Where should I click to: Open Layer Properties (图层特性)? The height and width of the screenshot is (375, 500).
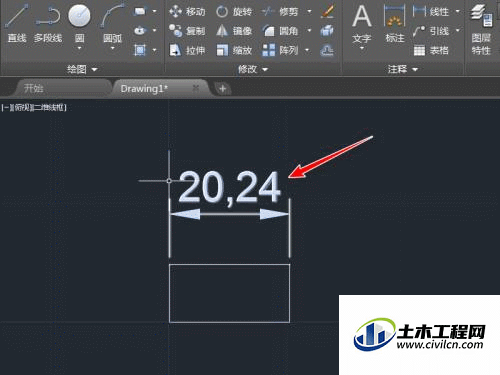(x=481, y=29)
